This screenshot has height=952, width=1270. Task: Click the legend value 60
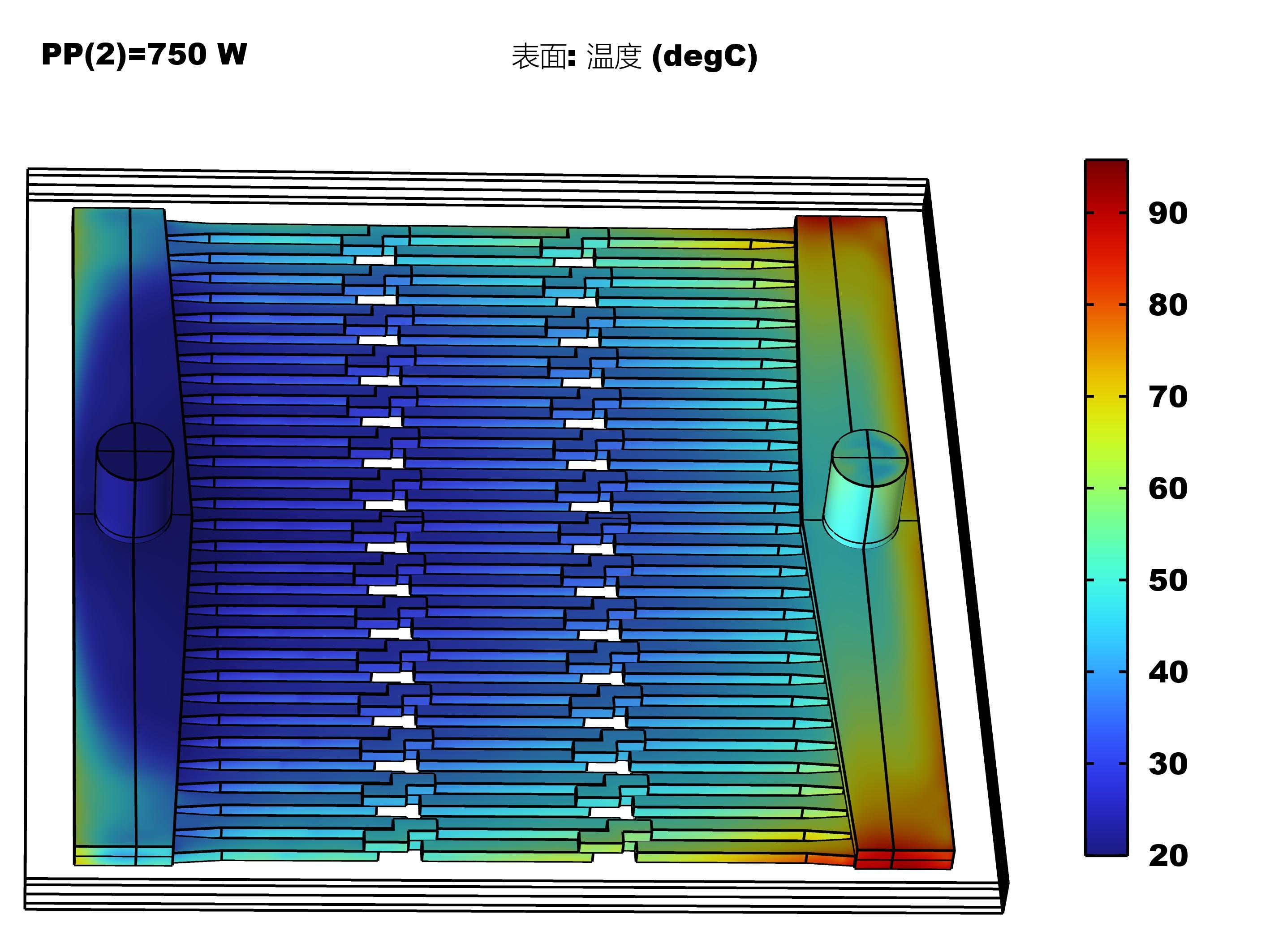click(x=1168, y=489)
